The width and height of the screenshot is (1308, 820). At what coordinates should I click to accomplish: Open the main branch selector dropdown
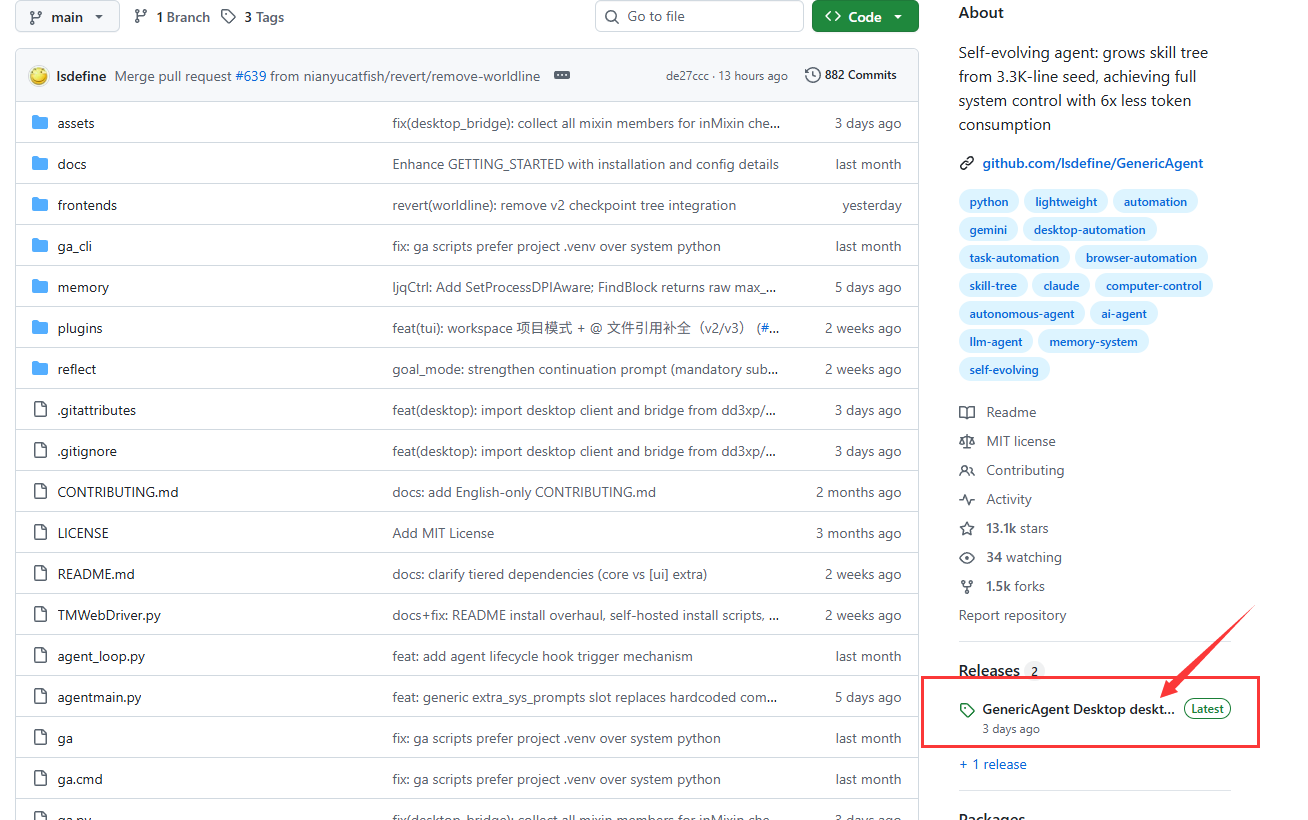coord(67,17)
